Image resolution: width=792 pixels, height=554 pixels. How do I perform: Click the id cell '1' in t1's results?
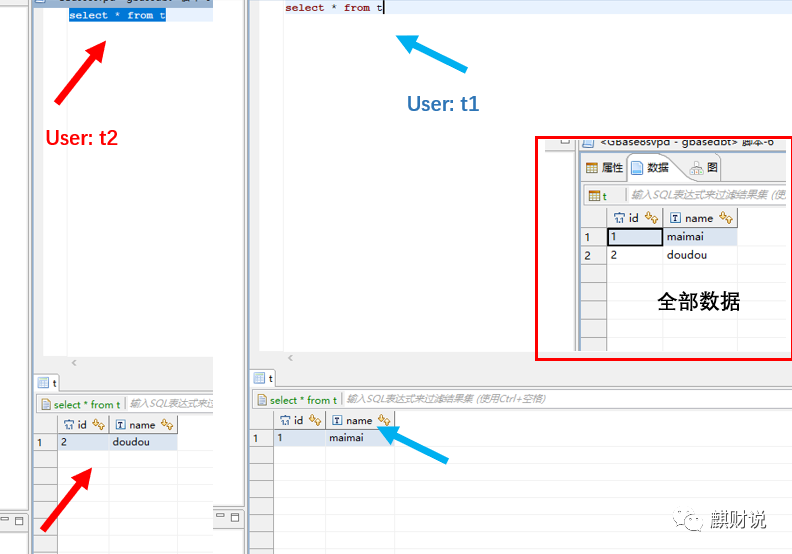[300, 438]
